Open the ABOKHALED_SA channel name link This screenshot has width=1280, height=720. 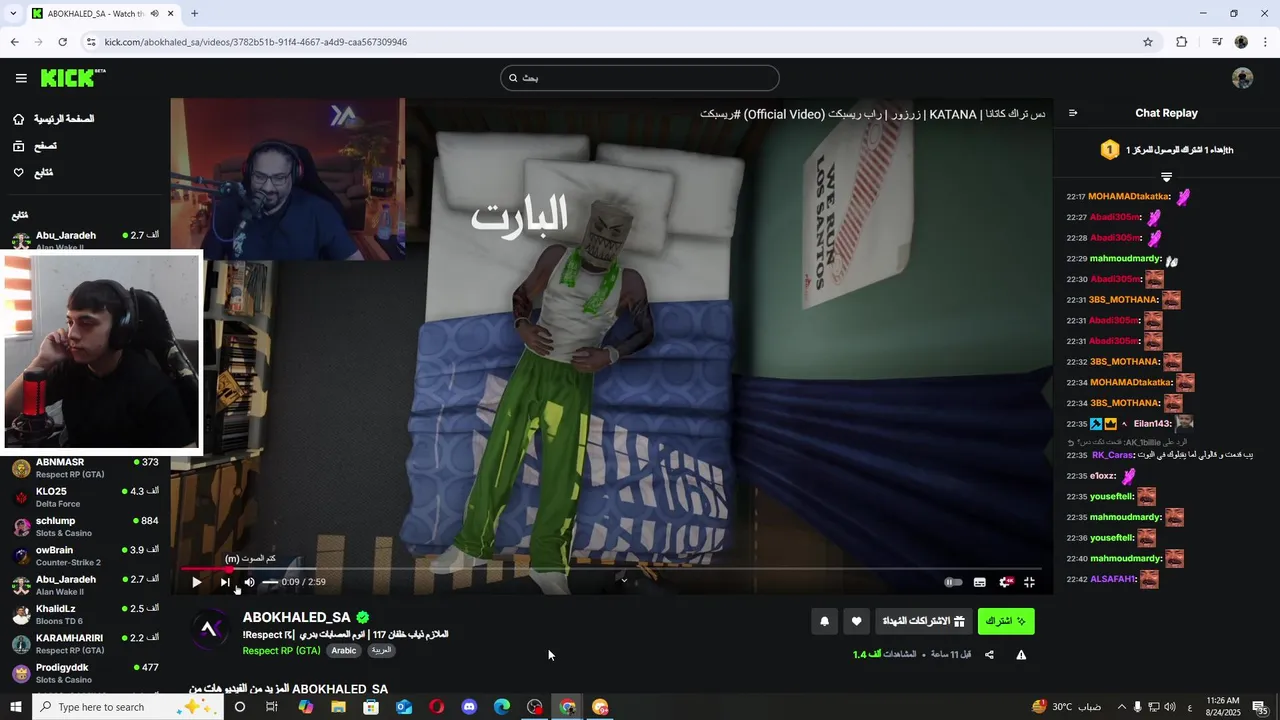pos(296,617)
